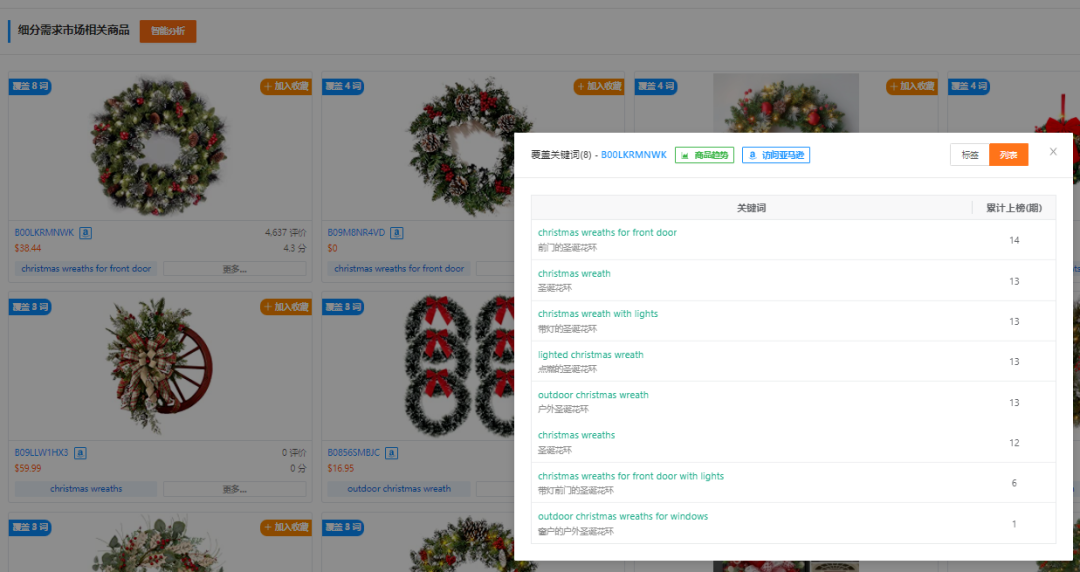The height and width of the screenshot is (572, 1080).
Task: Add first wreath product to favorites
Action: (x=286, y=87)
